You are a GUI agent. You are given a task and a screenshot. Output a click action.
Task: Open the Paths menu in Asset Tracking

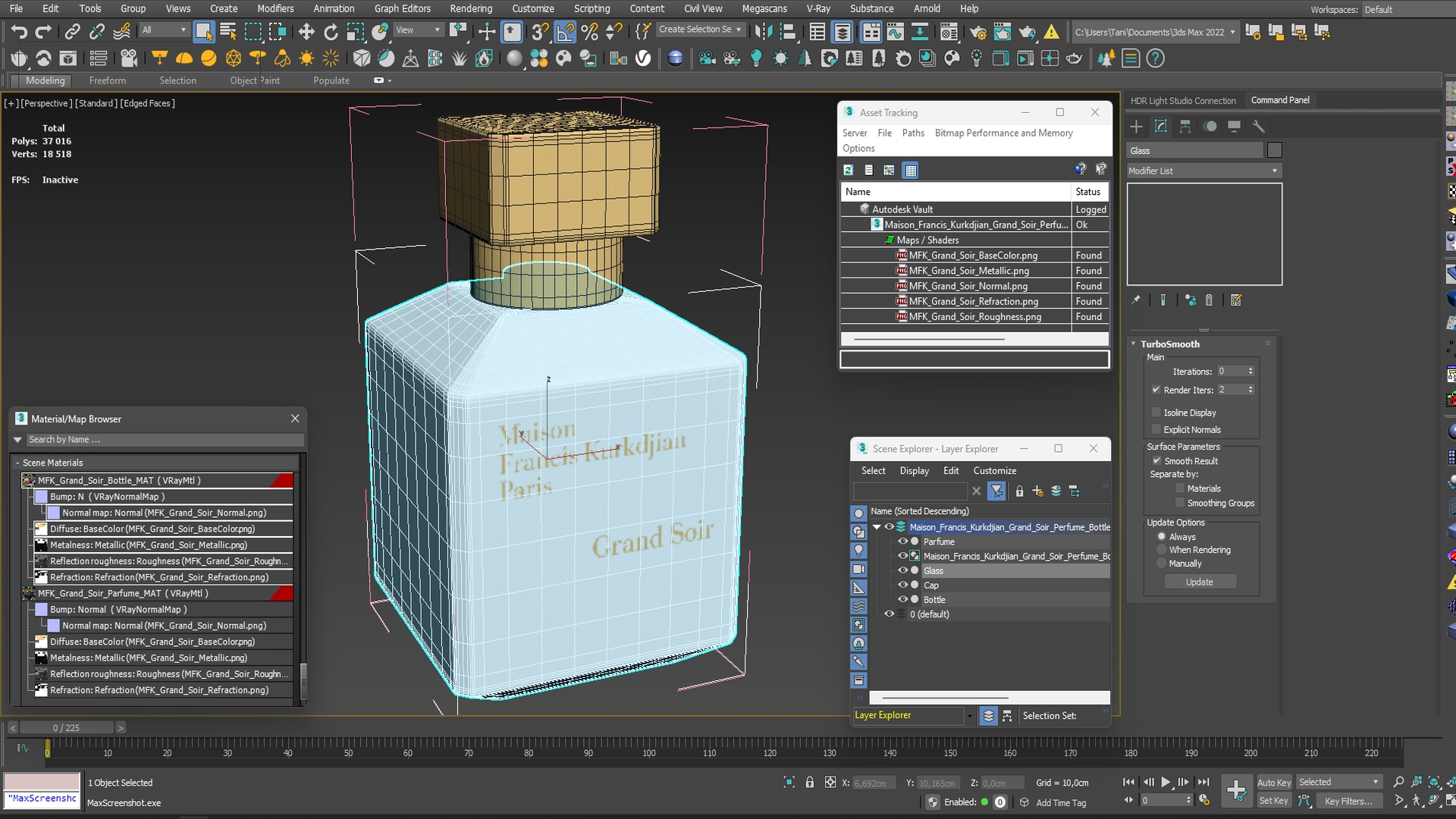point(913,133)
